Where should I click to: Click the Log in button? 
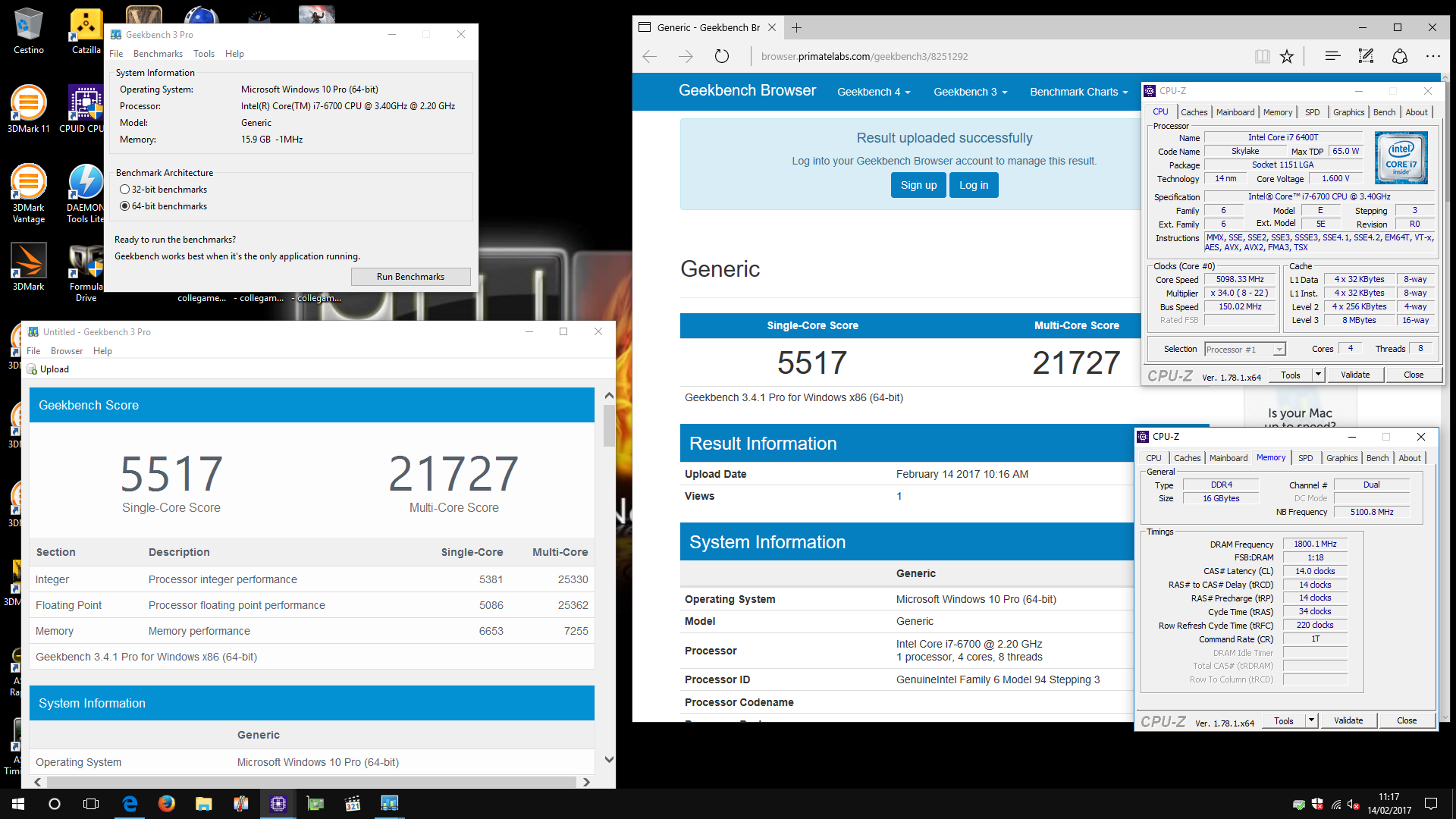[974, 185]
